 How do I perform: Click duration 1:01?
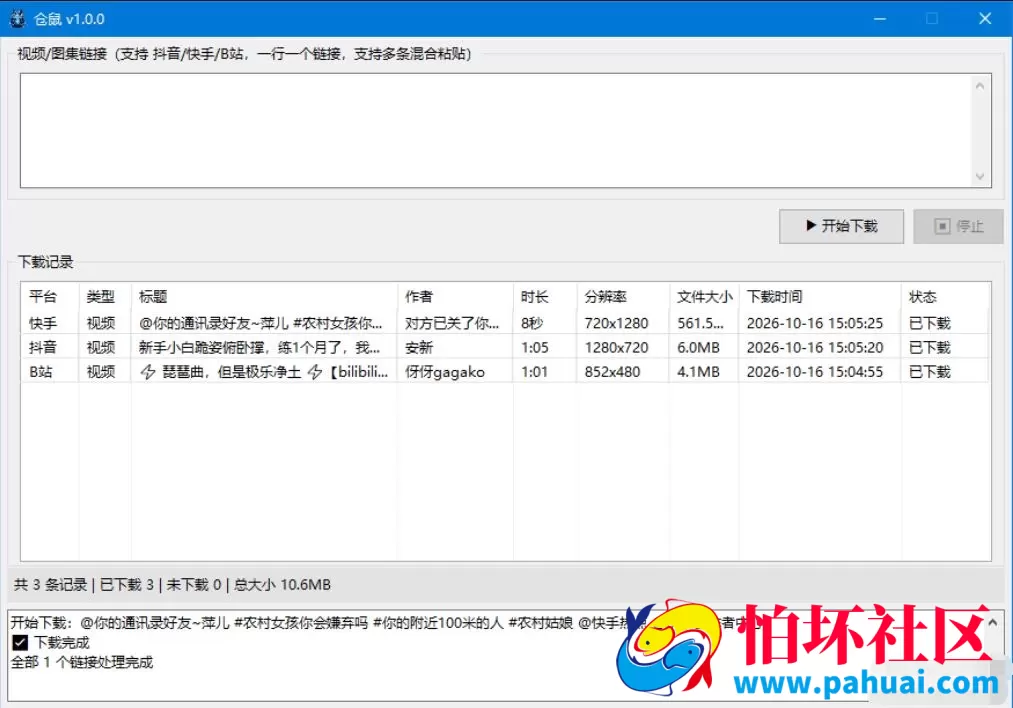534,372
